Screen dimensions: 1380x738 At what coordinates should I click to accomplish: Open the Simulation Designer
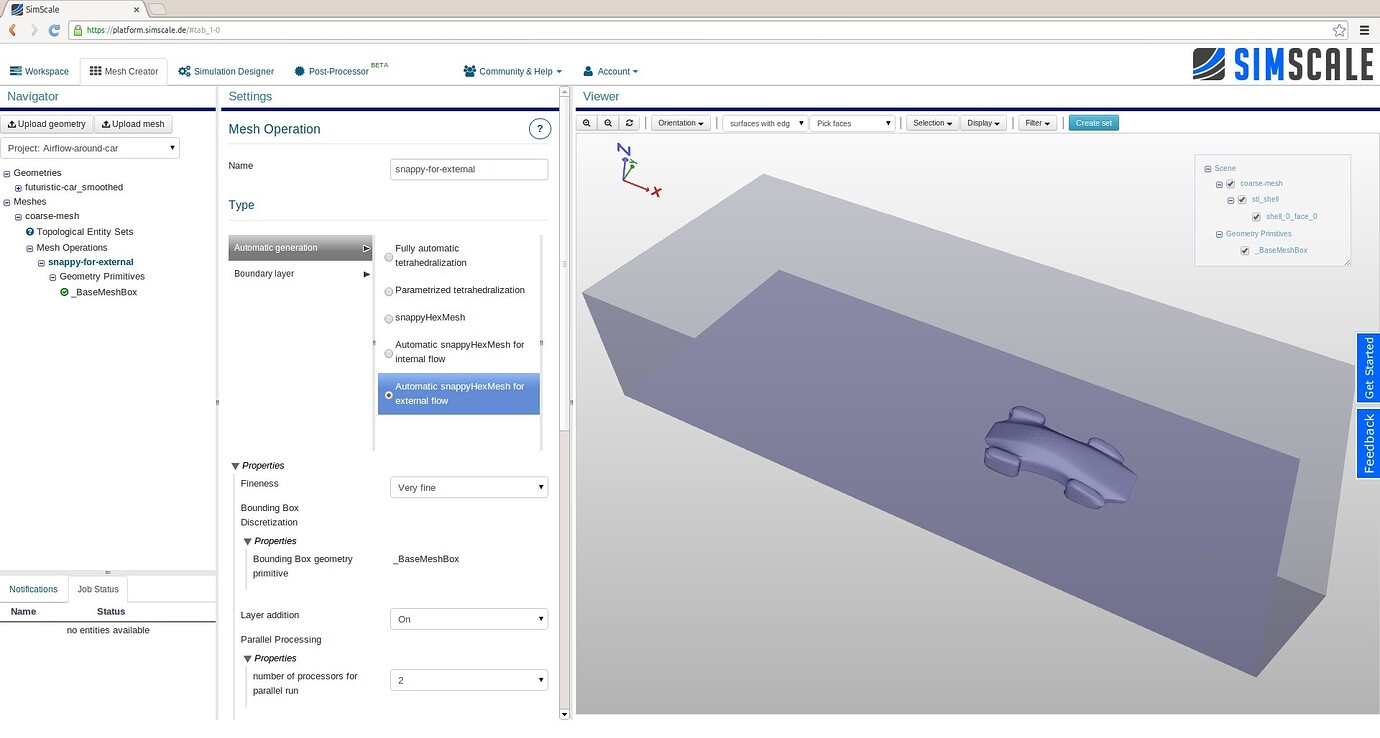(225, 71)
